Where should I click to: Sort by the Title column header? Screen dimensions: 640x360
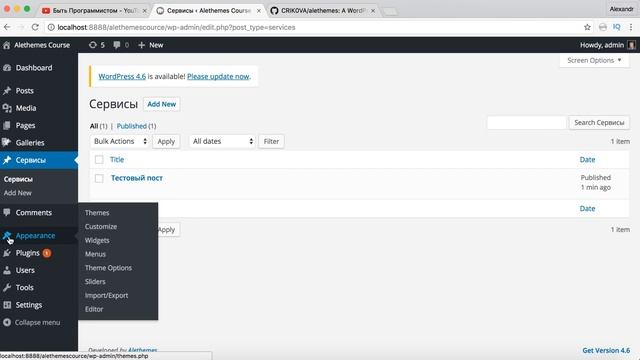point(117,160)
